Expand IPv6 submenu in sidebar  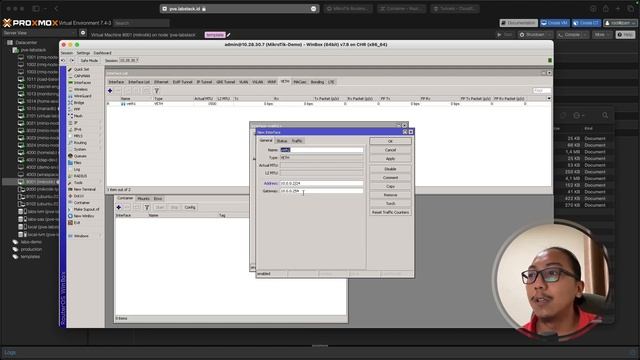(x=85, y=129)
